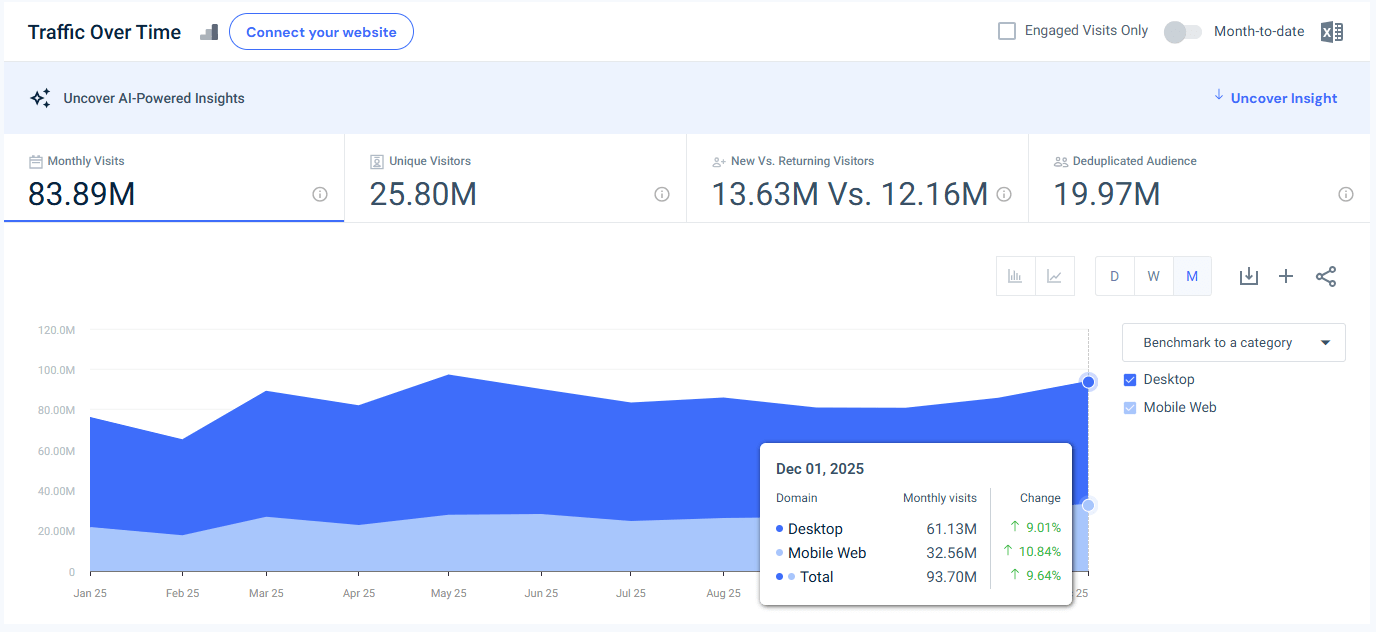Add chart to dashboard via plus icon
This screenshot has width=1376, height=632.
point(1286,276)
